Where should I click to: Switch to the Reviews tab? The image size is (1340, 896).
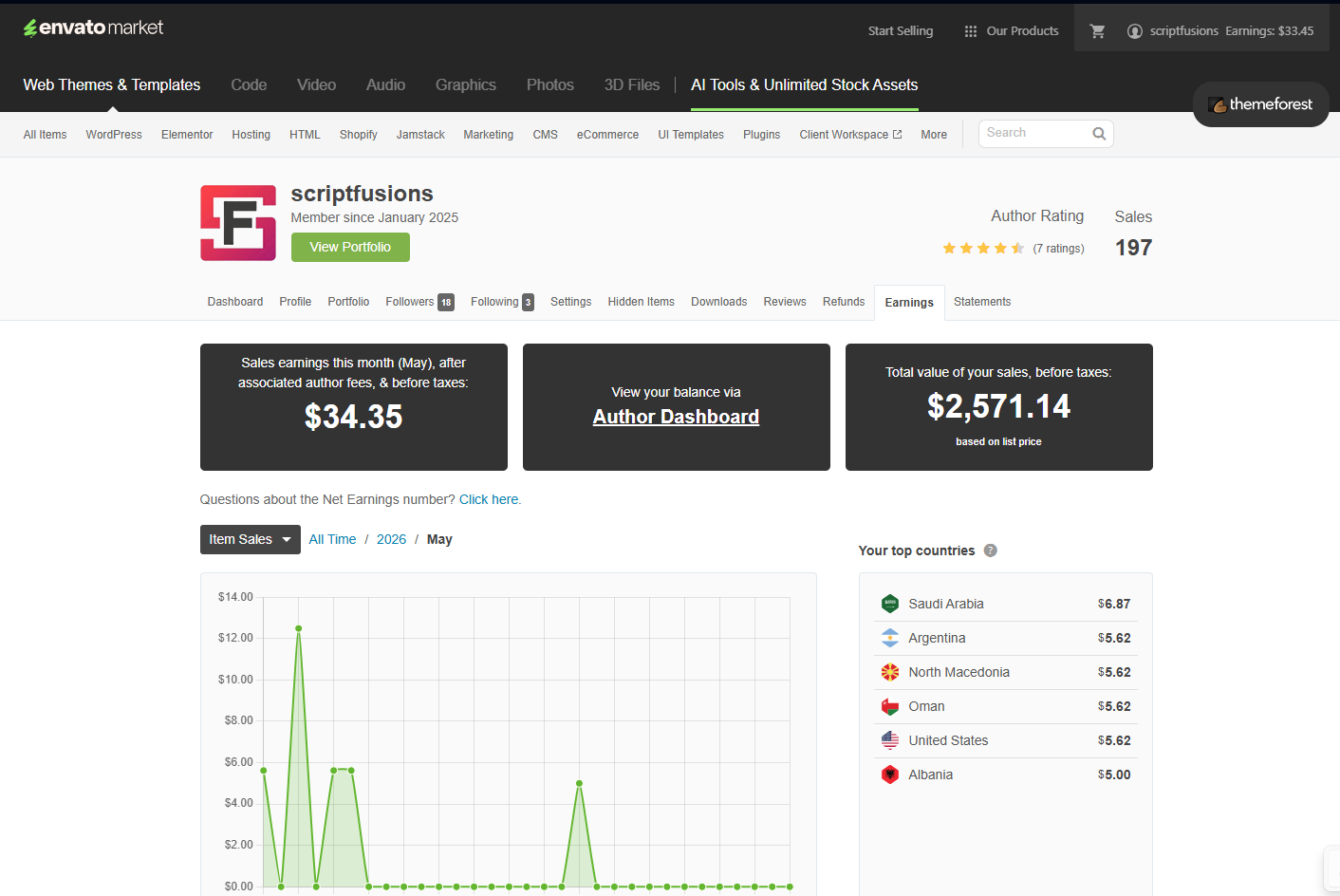pyautogui.click(x=785, y=302)
